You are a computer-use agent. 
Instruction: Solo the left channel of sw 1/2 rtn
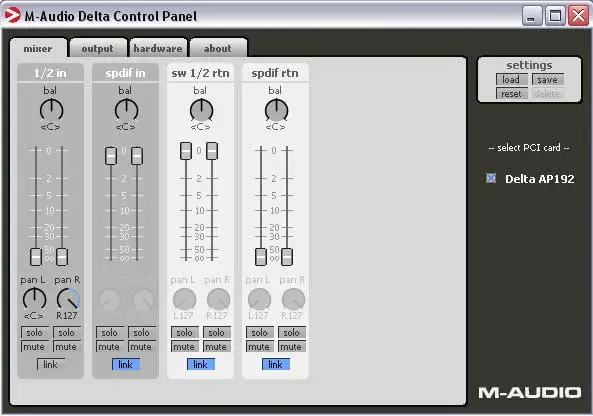[x=185, y=332]
